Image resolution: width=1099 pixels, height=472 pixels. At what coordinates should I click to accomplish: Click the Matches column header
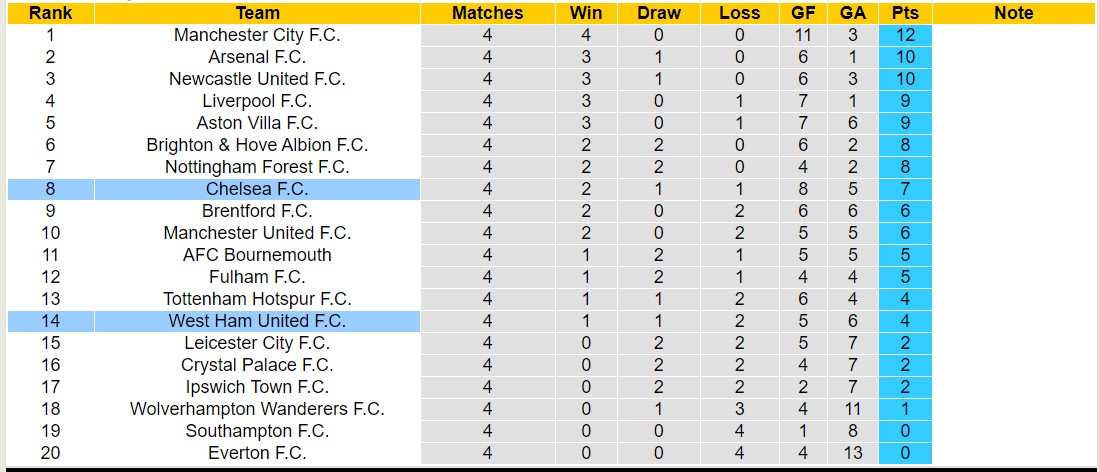[487, 13]
